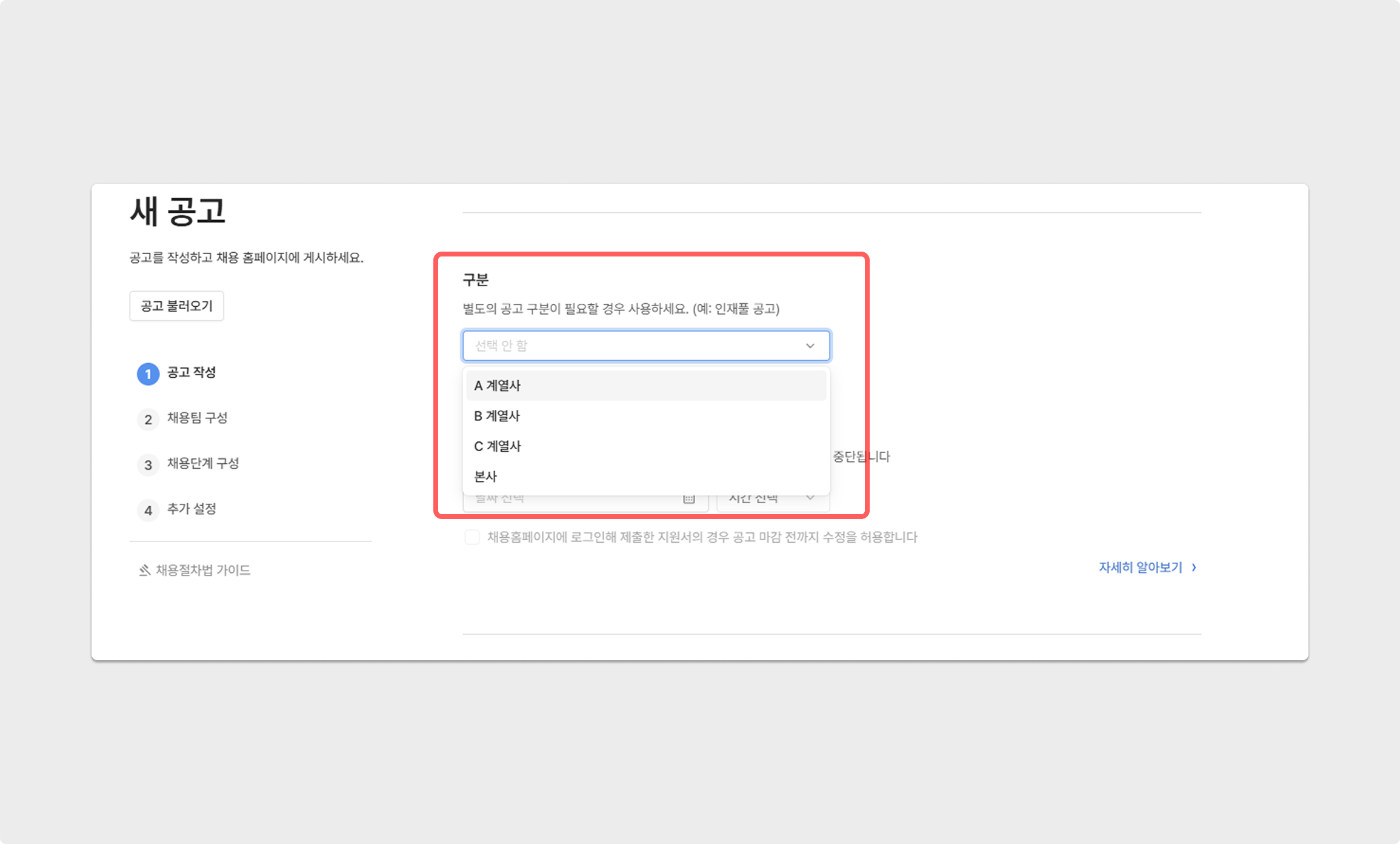Viewport: 1400px width, 844px height.
Task: Click the step 3 number circle
Action: 148,465
